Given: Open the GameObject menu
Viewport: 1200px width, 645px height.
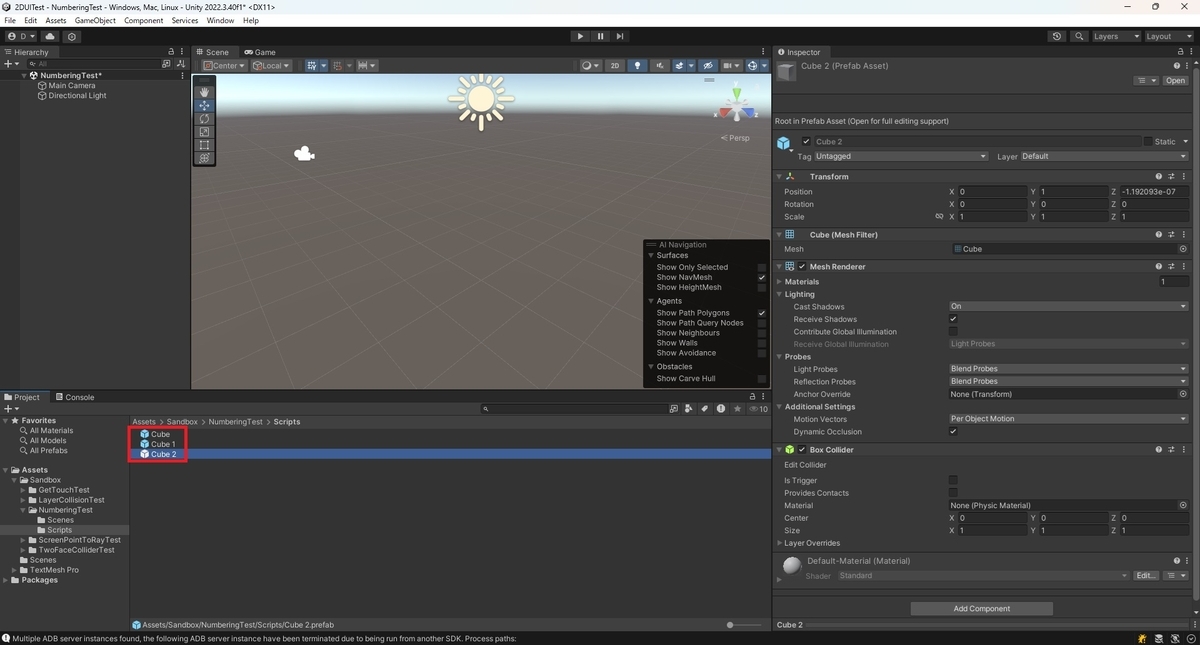Looking at the screenshot, I should point(95,20).
